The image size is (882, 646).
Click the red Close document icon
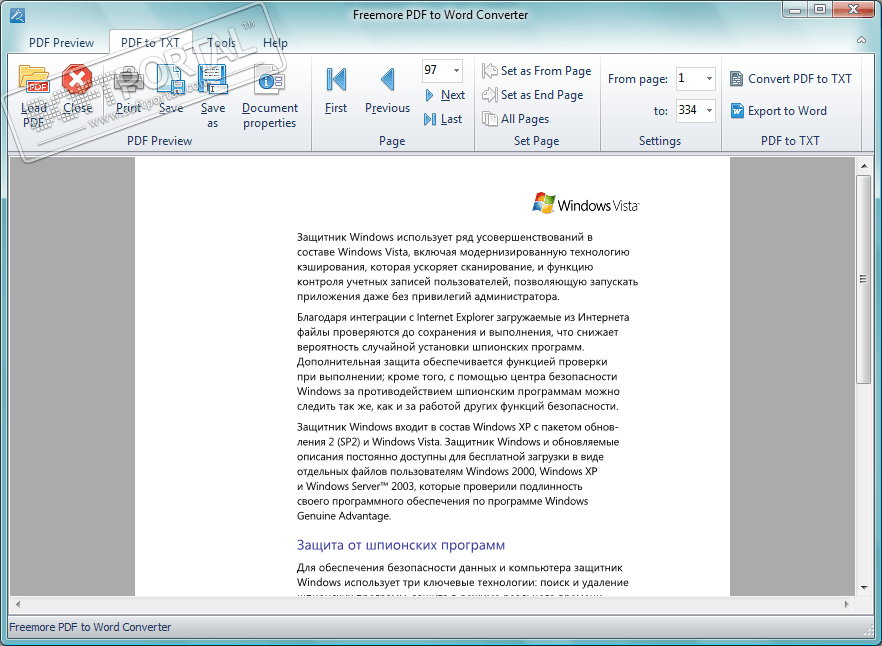[x=77, y=79]
